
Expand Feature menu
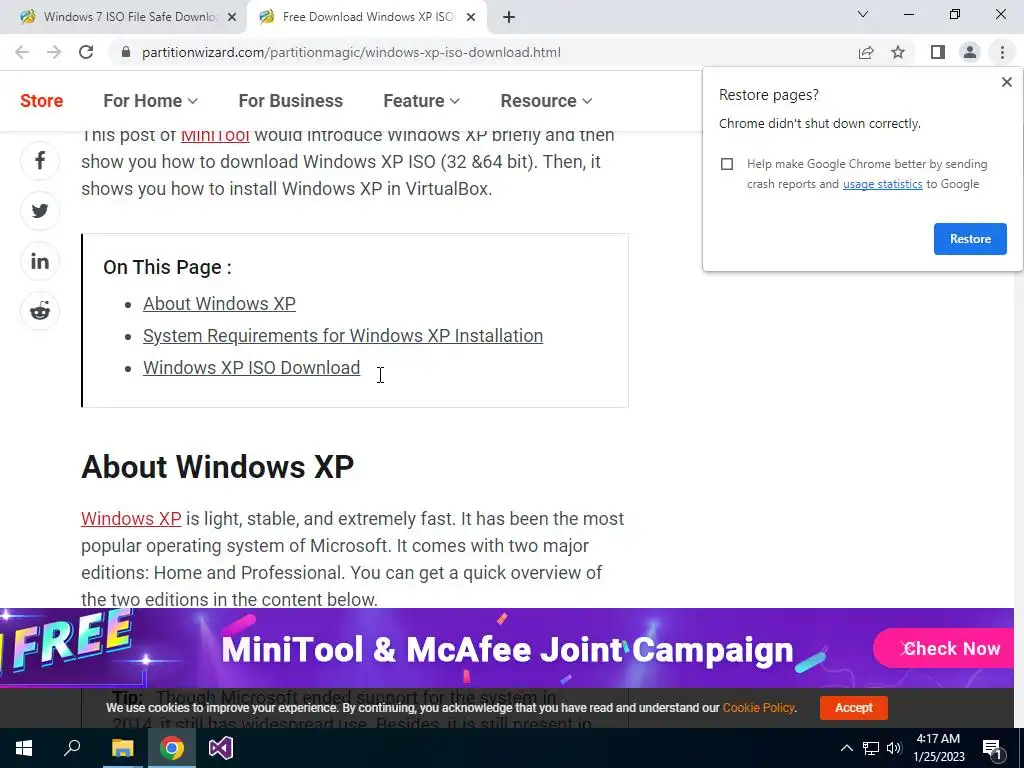421,101
